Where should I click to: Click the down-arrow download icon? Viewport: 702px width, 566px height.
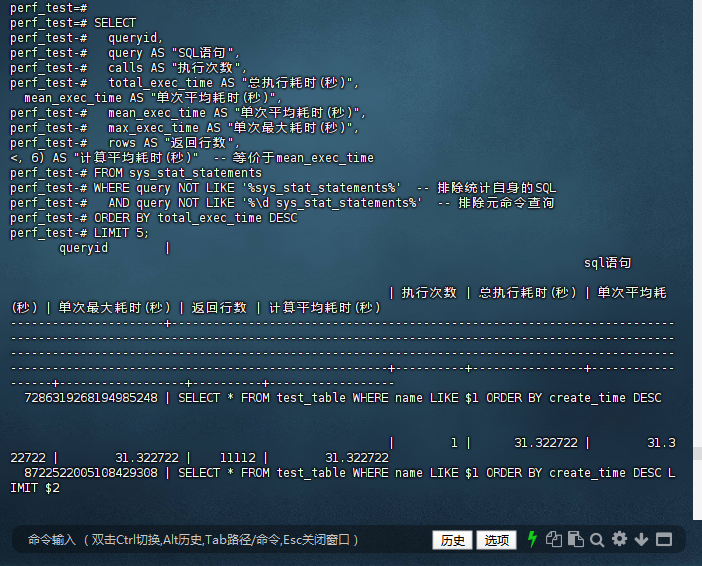[x=641, y=540]
